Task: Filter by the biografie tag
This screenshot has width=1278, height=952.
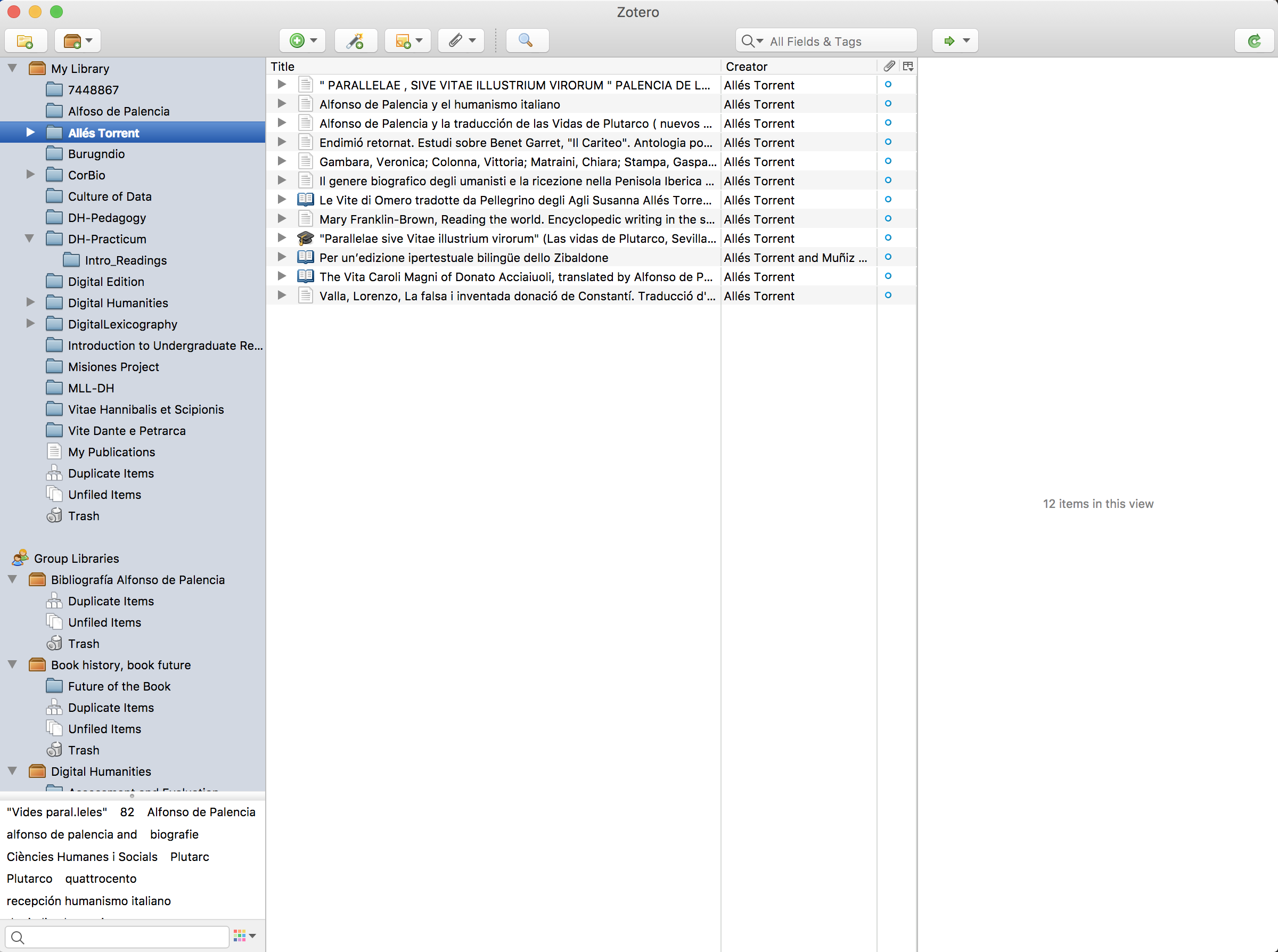Action: [x=174, y=834]
